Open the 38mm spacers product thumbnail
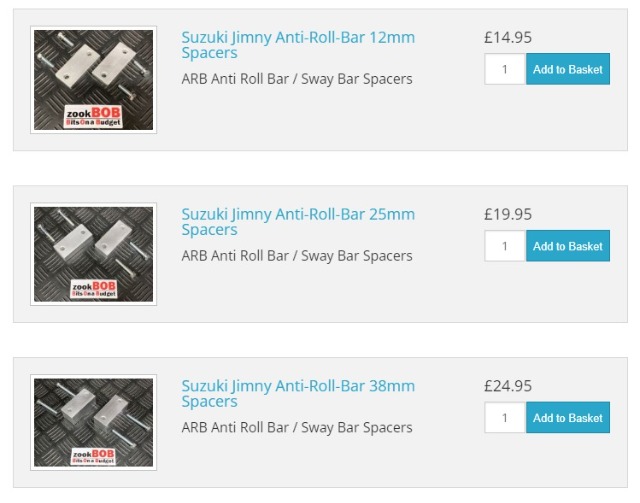The width and height of the screenshot is (640, 503). pyautogui.click(x=93, y=420)
